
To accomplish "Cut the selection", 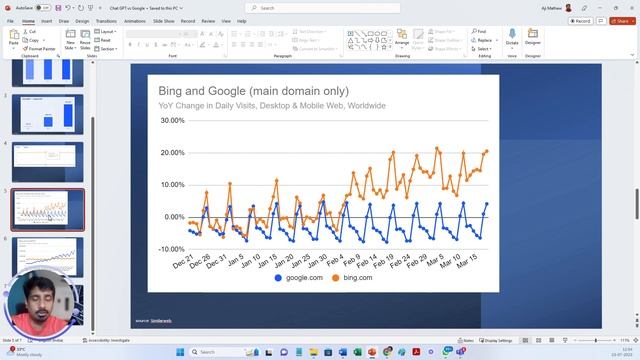I will pyautogui.click(x=29, y=31).
